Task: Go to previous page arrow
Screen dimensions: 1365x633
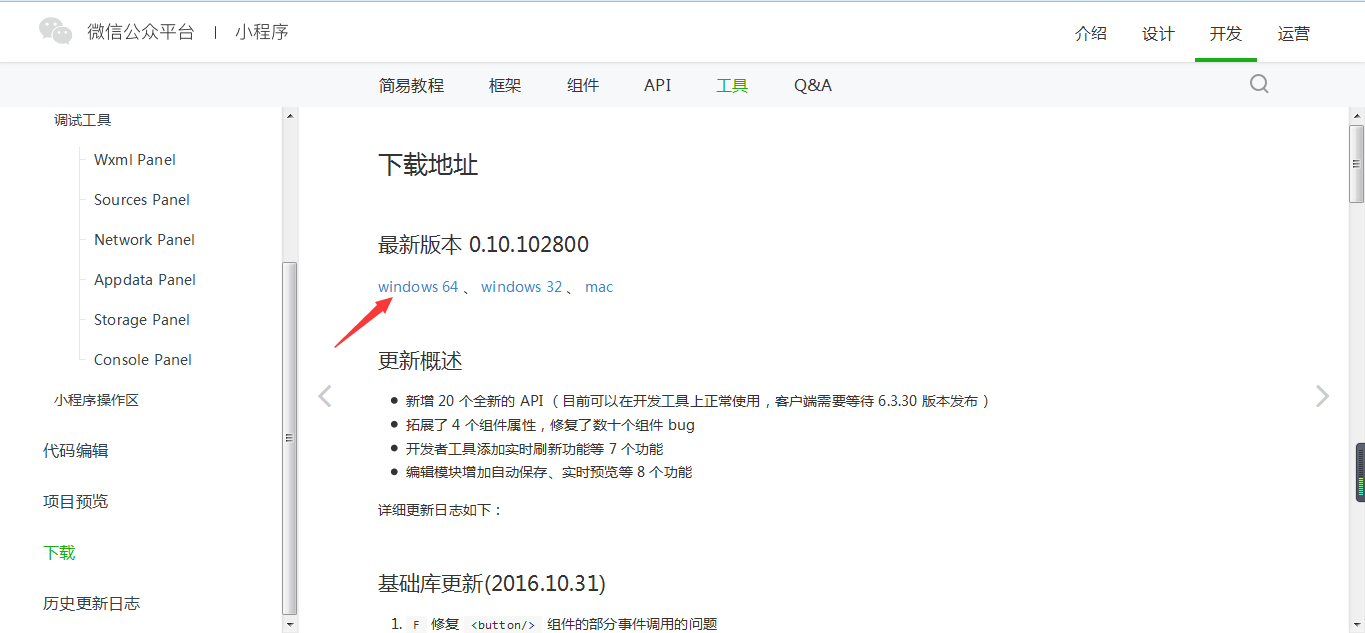Action: click(x=324, y=396)
